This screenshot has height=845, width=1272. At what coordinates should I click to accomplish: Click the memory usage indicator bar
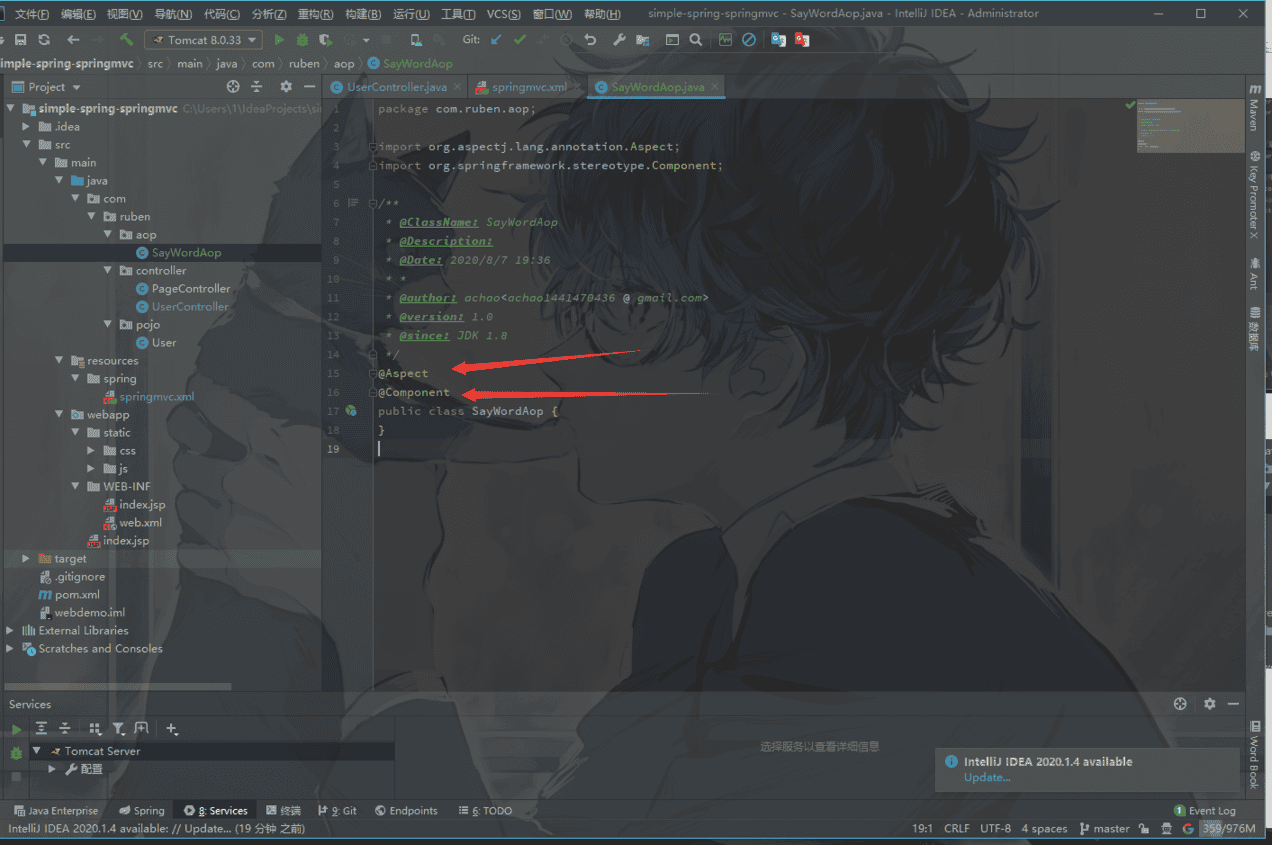pos(1228,829)
